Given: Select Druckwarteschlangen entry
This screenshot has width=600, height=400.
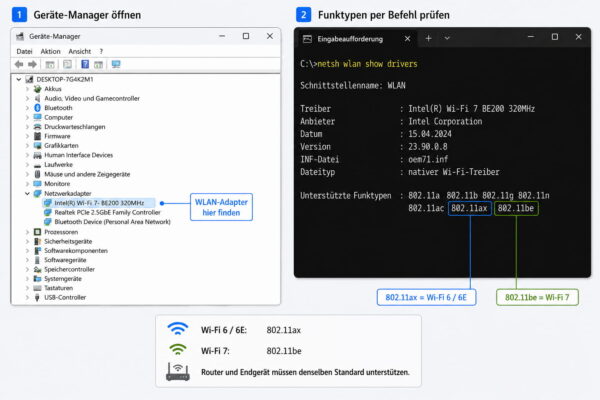Looking at the screenshot, I should click(x=75, y=127).
